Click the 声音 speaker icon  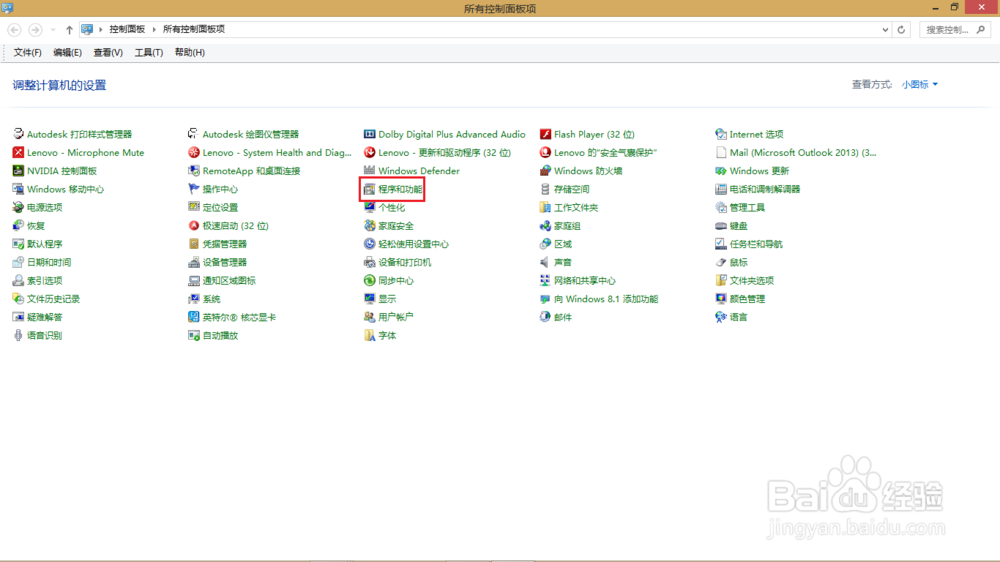pos(545,262)
